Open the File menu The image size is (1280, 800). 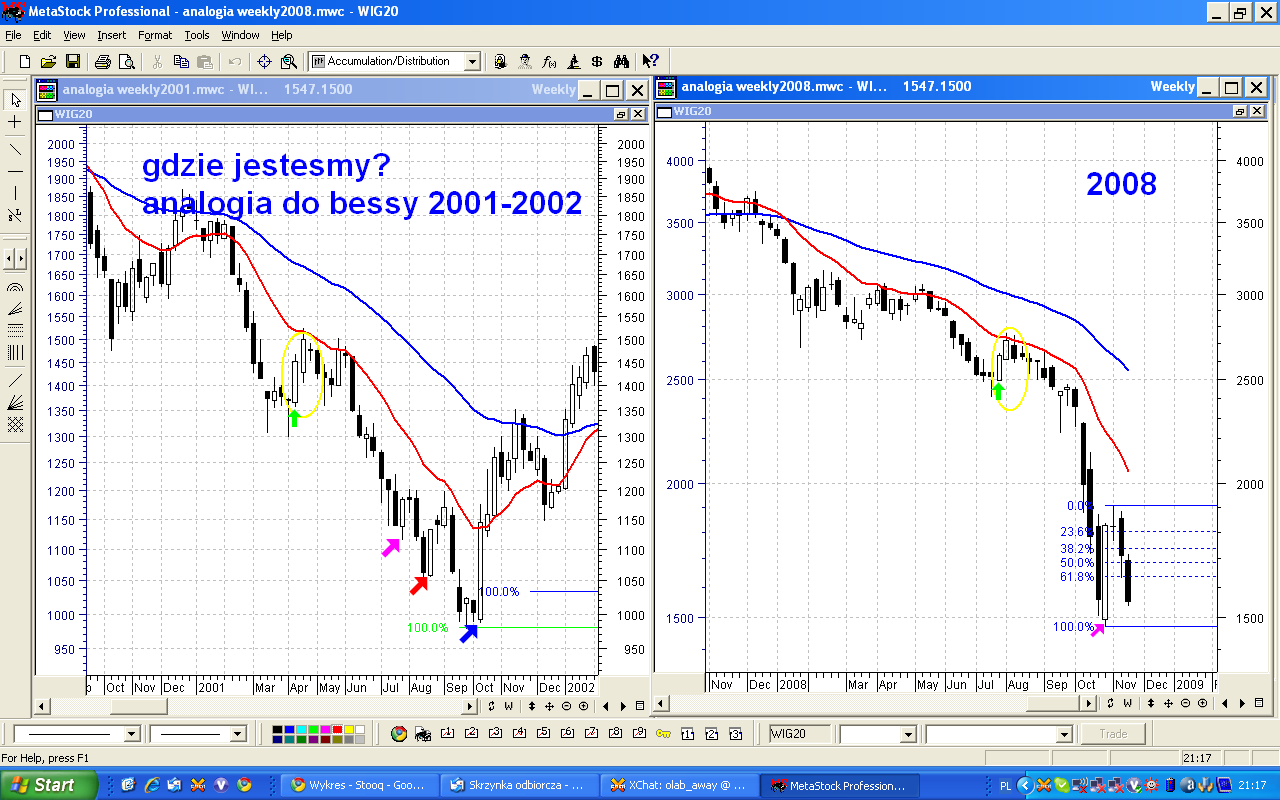click(13, 35)
